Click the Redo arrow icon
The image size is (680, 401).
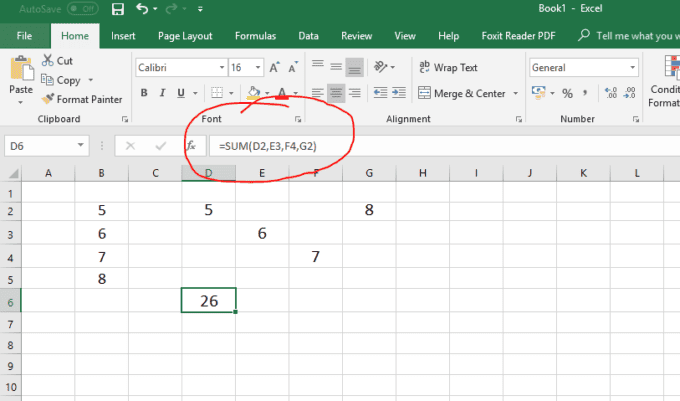(172, 8)
